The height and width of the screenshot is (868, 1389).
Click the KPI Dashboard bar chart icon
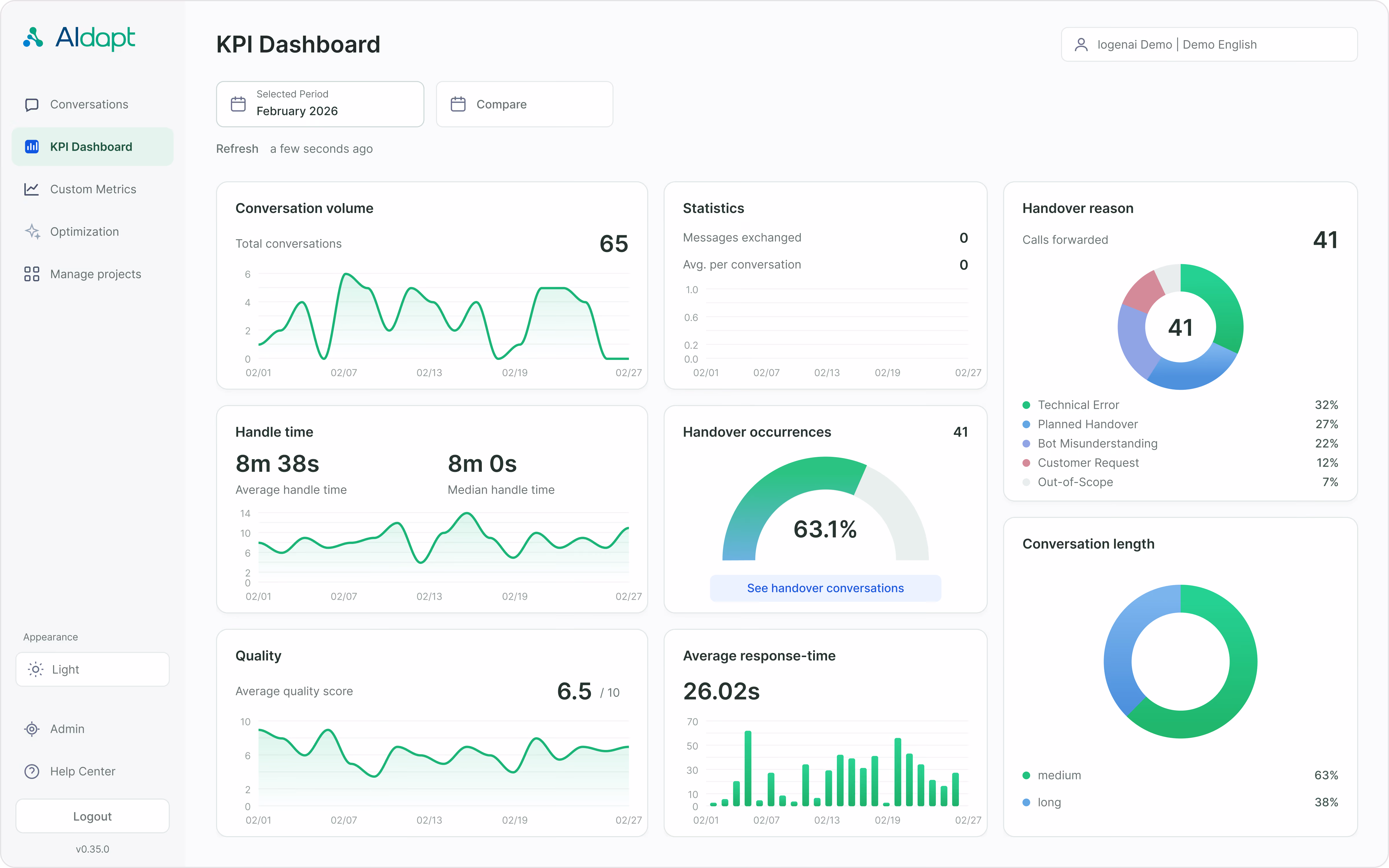click(32, 147)
